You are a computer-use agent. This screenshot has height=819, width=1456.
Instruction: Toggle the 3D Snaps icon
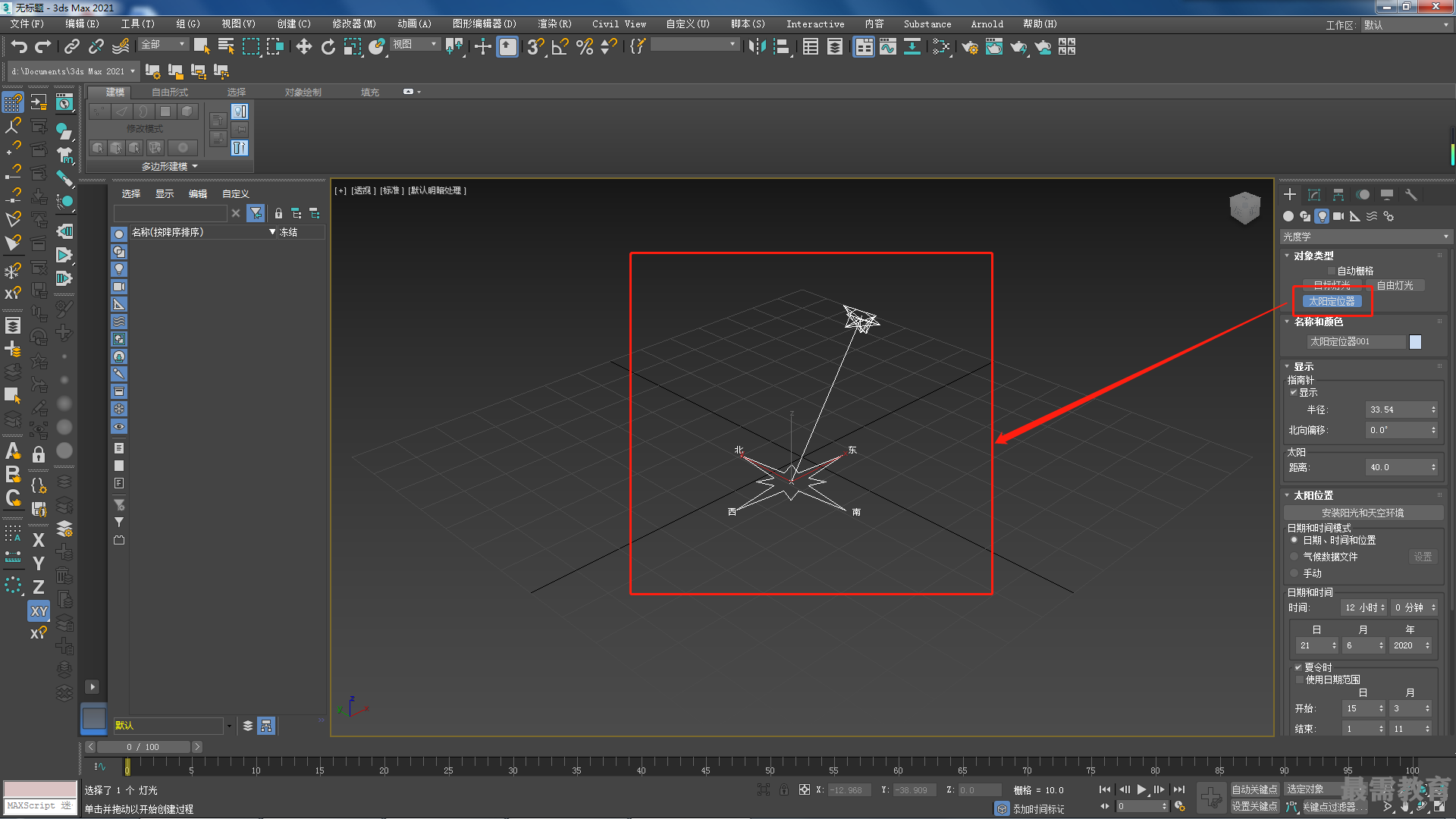coord(535,47)
